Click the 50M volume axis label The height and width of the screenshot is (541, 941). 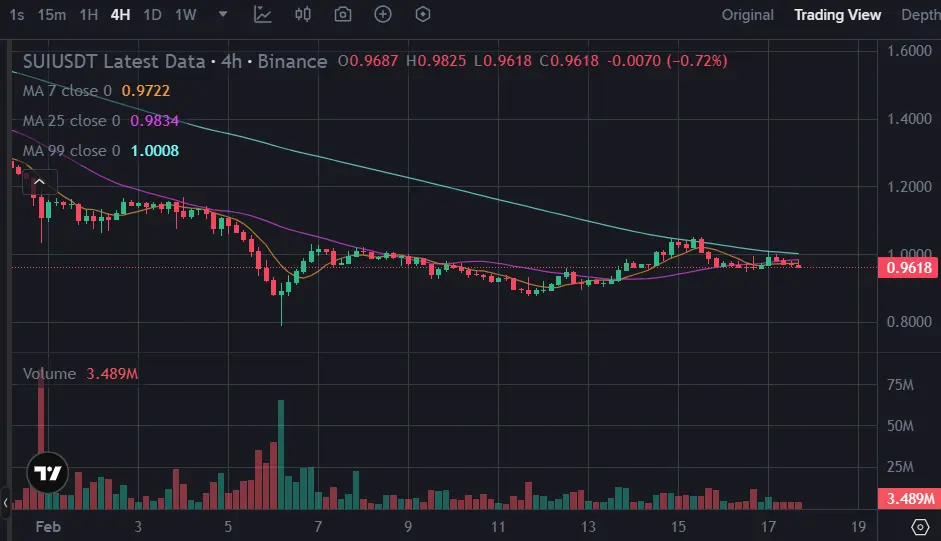point(900,426)
